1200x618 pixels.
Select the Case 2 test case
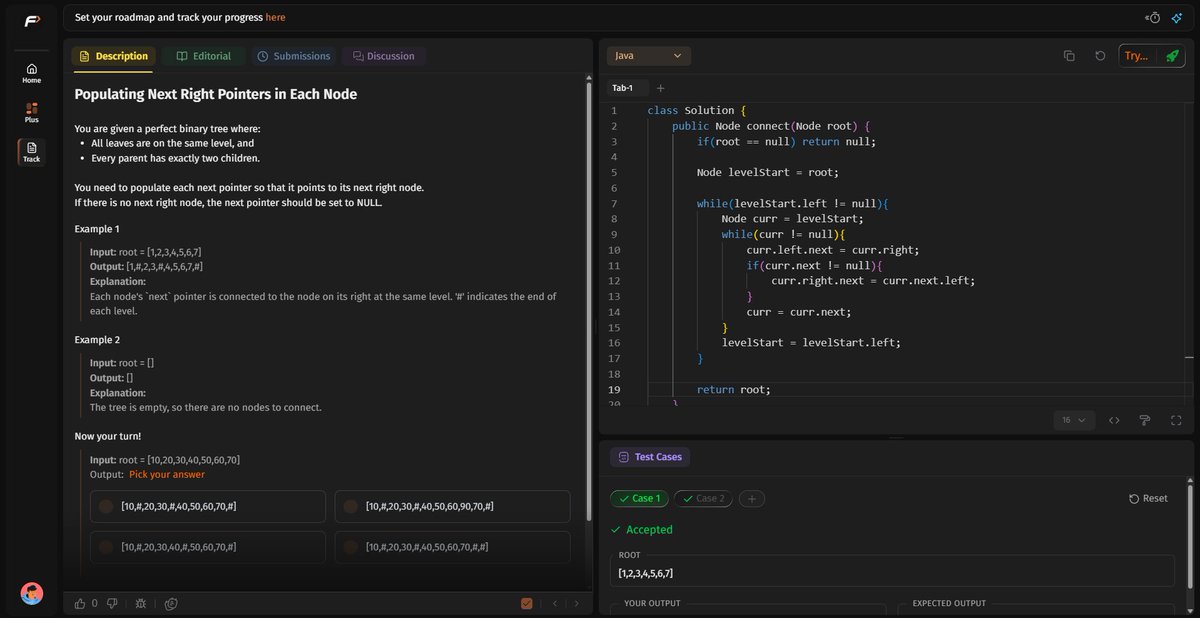pyautogui.click(x=703, y=498)
